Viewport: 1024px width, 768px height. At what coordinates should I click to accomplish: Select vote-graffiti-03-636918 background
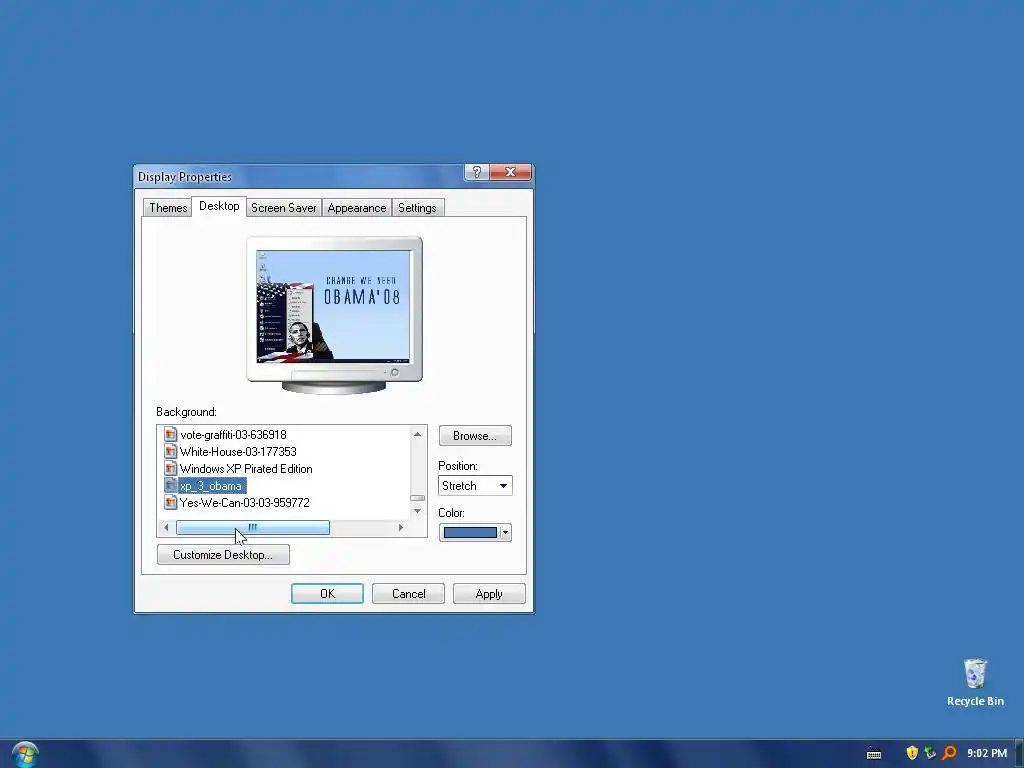233,434
